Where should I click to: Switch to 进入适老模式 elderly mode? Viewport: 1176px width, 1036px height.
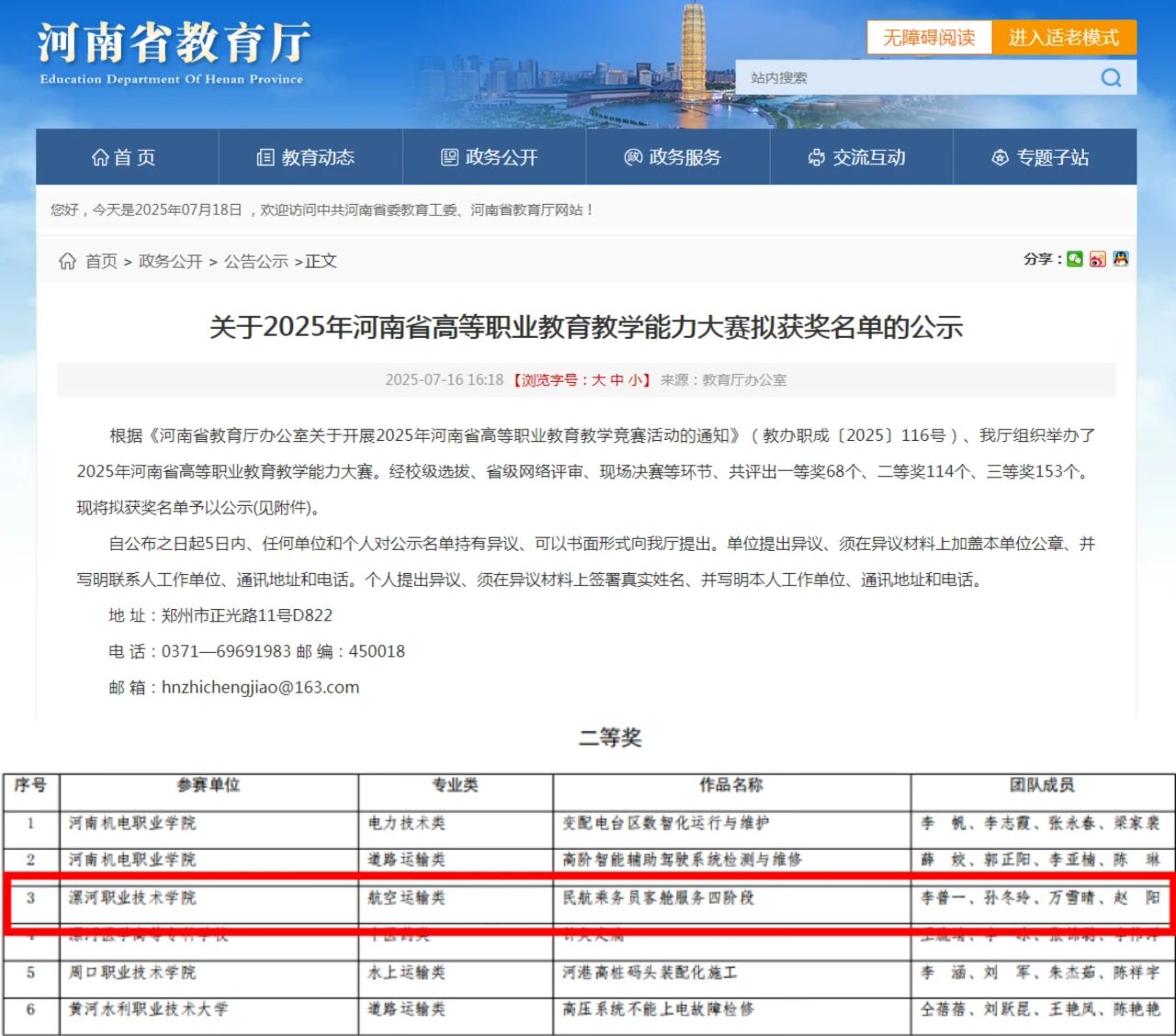1063,38
